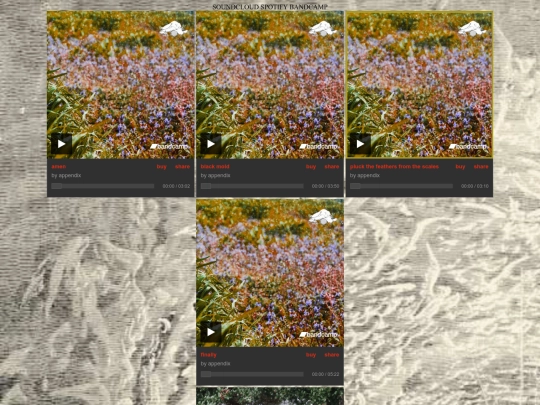Image resolution: width=540 pixels, height=405 pixels.
Task: Click share on the finally player
Action: 332,355
